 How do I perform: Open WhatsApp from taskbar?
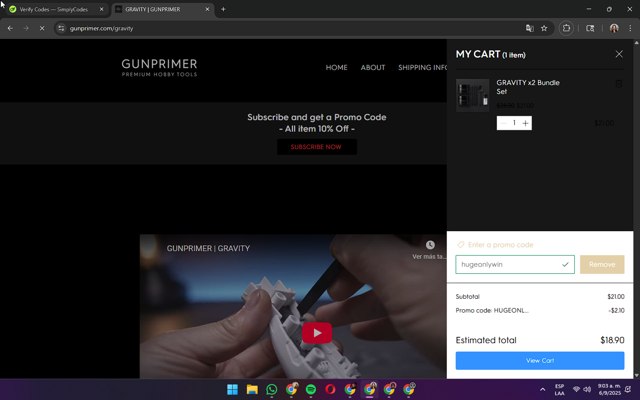[271, 389]
